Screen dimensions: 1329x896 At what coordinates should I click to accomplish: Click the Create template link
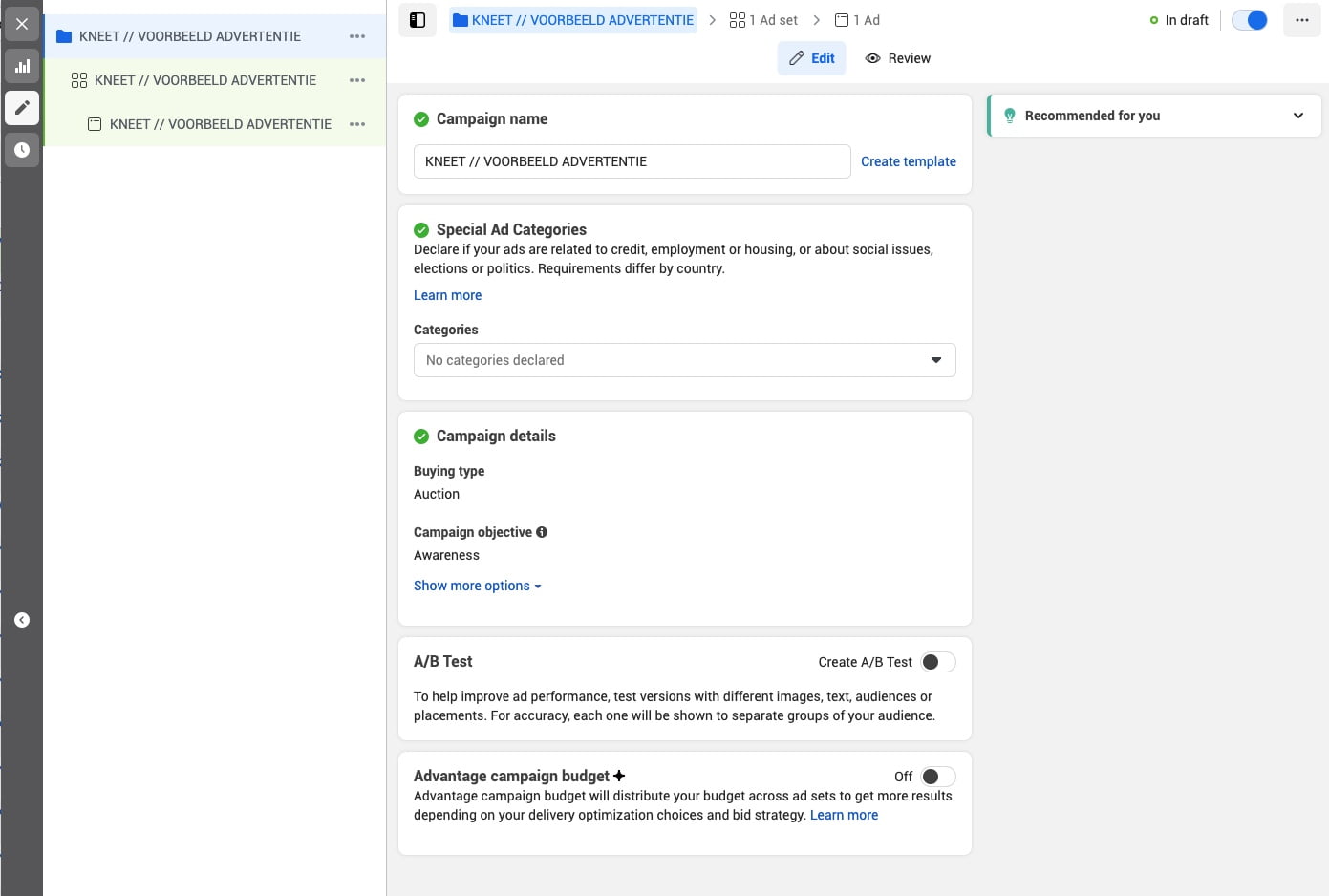(909, 161)
